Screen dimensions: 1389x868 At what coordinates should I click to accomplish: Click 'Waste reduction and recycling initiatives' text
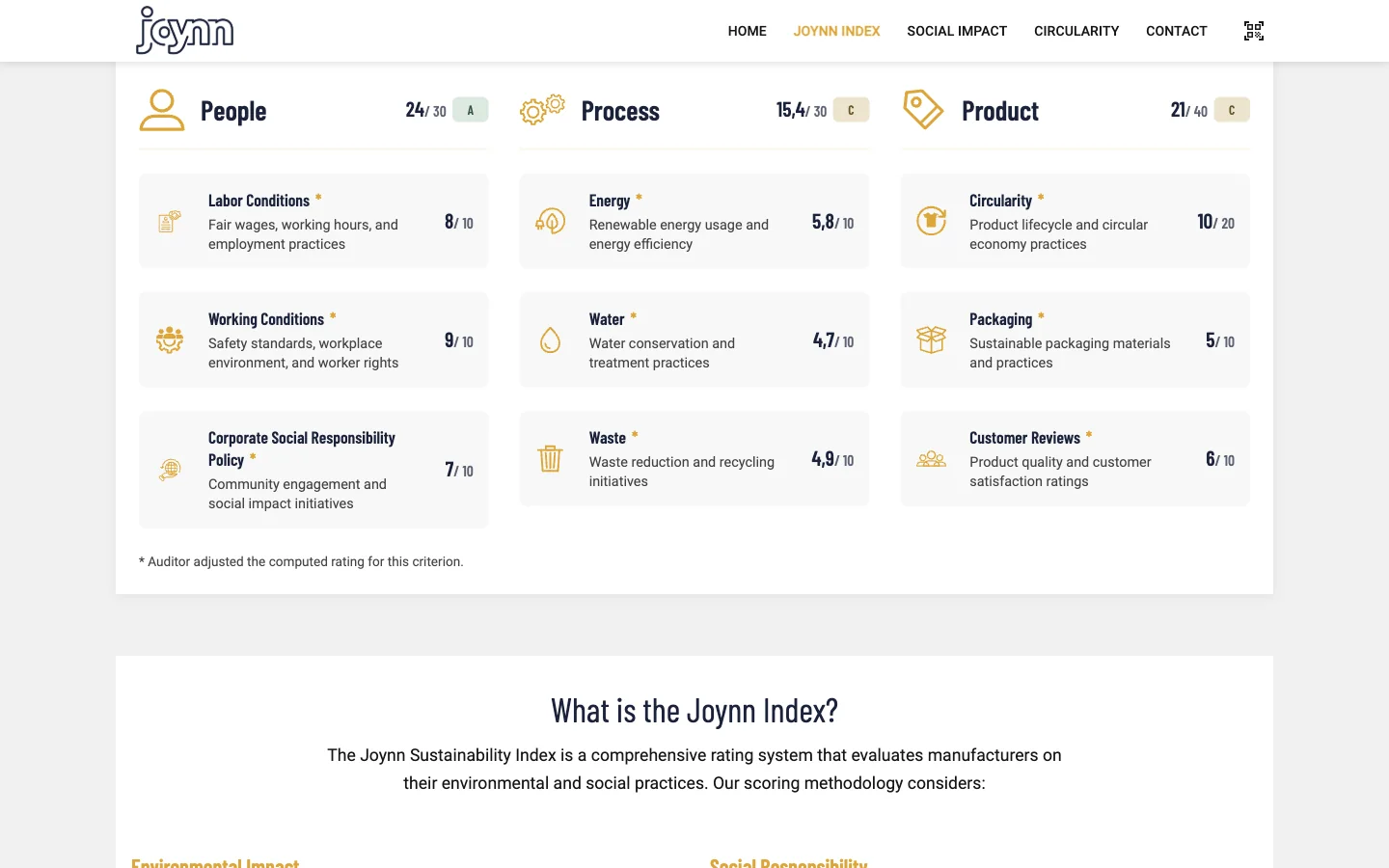(682, 472)
